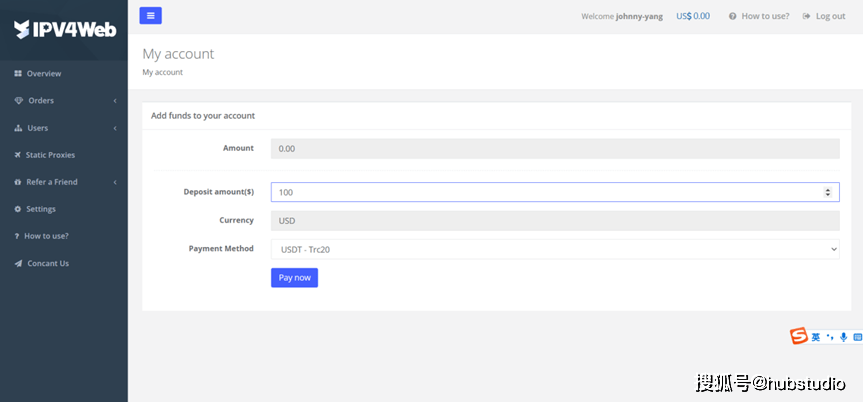Open How to use? in the sidebar
The width and height of the screenshot is (863, 402).
[x=46, y=236]
